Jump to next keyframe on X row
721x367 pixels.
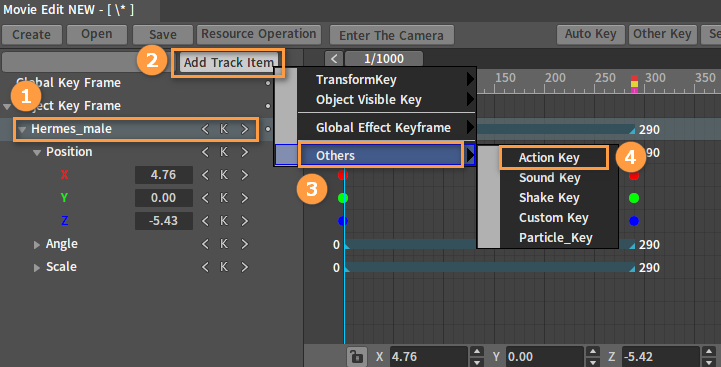245,175
